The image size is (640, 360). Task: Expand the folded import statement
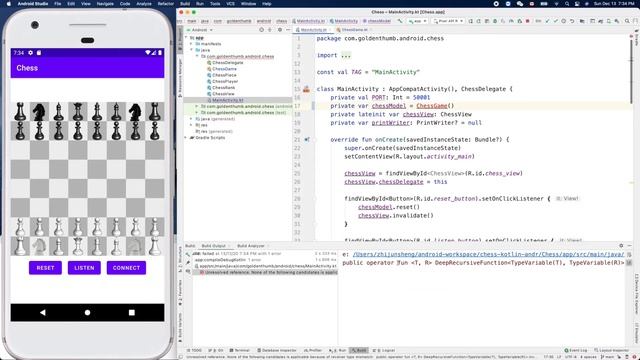(346, 55)
